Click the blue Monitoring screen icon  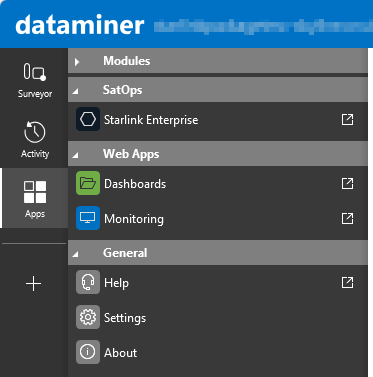pyautogui.click(x=88, y=218)
